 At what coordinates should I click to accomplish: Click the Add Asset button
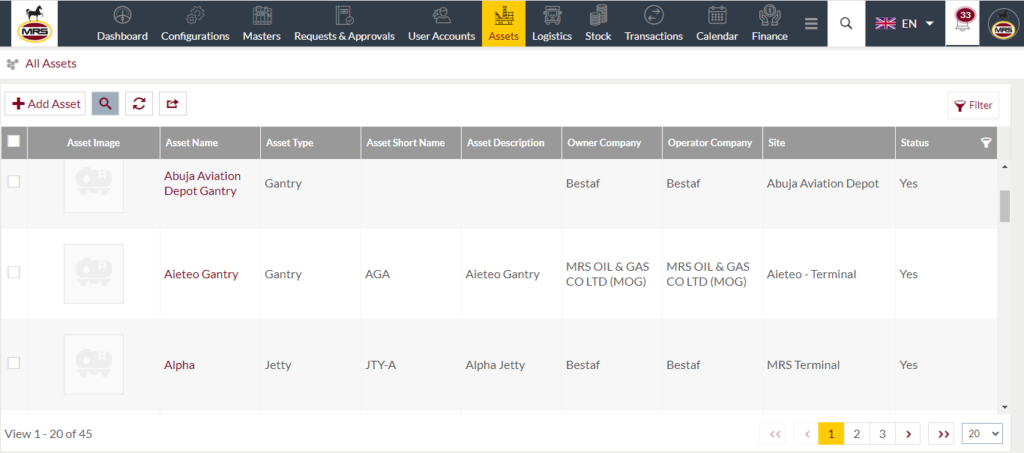point(45,104)
